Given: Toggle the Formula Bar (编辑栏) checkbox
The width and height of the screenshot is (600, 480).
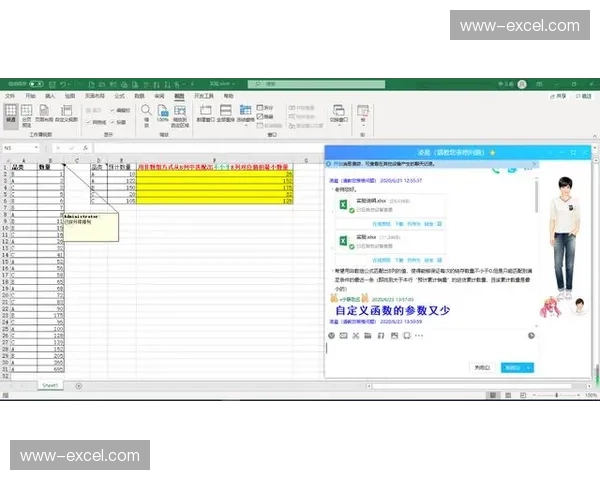Looking at the screenshot, I should click(121, 110).
